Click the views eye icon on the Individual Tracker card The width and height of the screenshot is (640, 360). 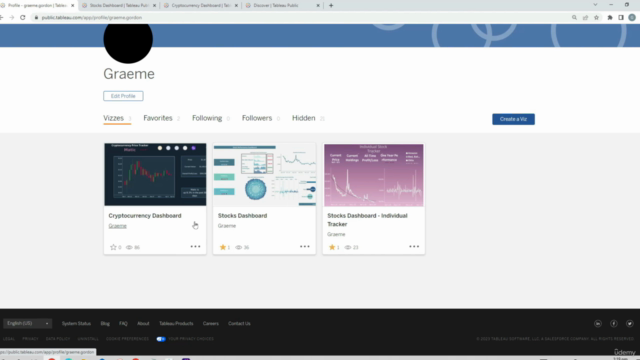(x=348, y=247)
